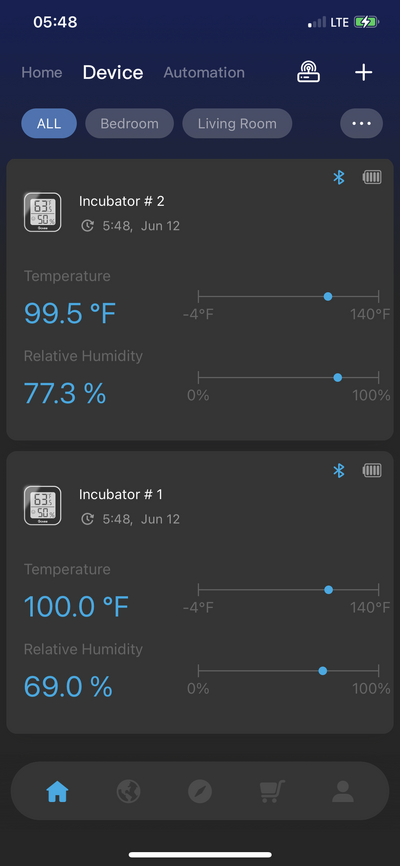Switch to the Home tab
Viewport: 400px width, 866px height.
(41, 73)
